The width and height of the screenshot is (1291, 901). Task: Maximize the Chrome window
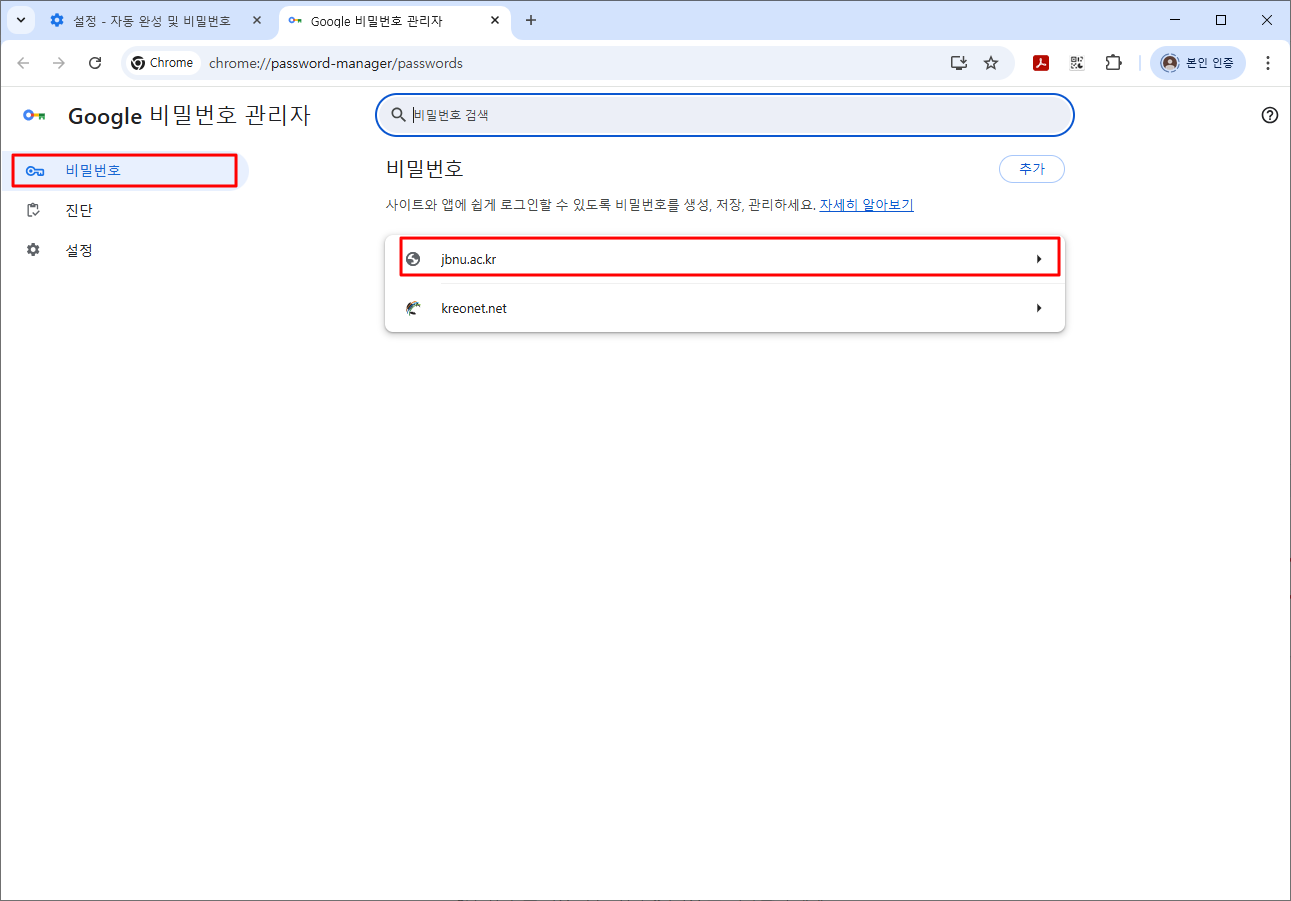[x=1221, y=20]
